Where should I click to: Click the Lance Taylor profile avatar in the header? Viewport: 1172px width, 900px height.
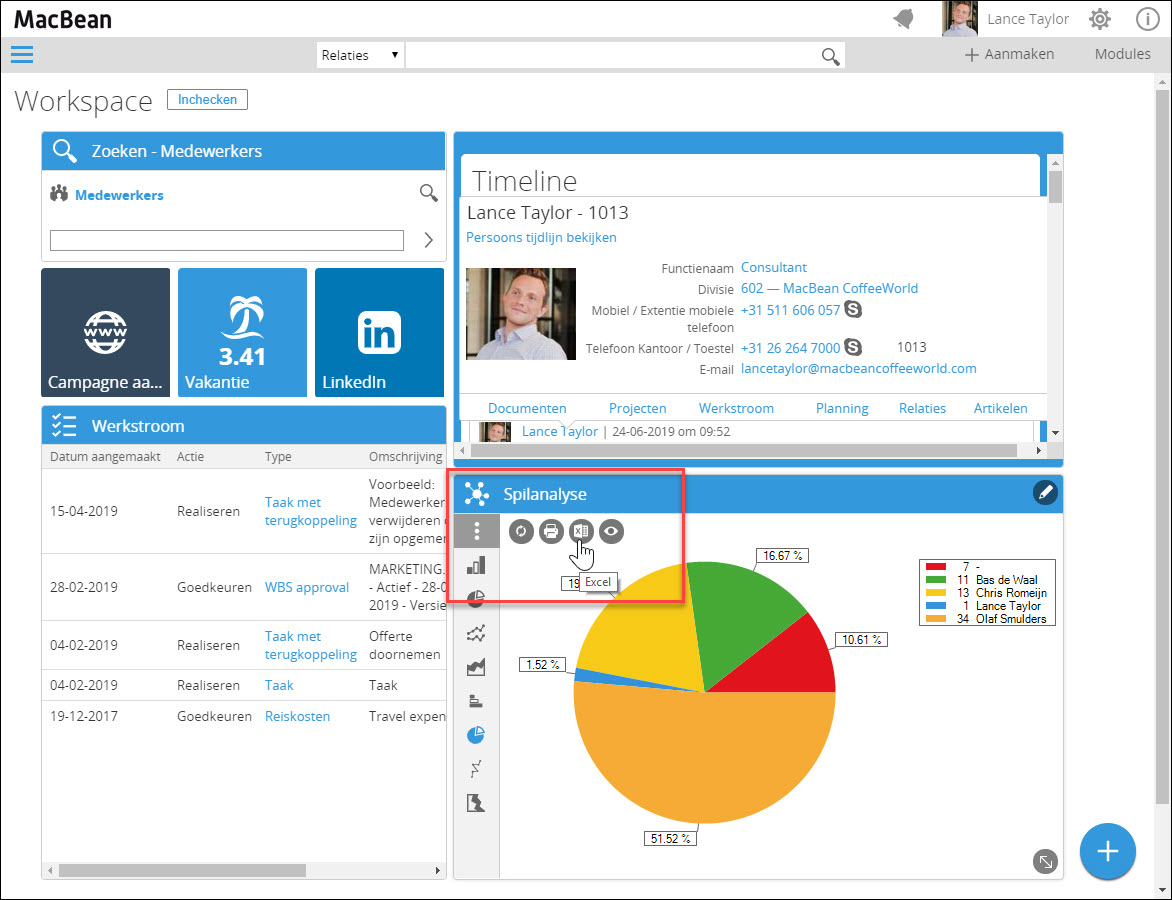[x=960, y=19]
